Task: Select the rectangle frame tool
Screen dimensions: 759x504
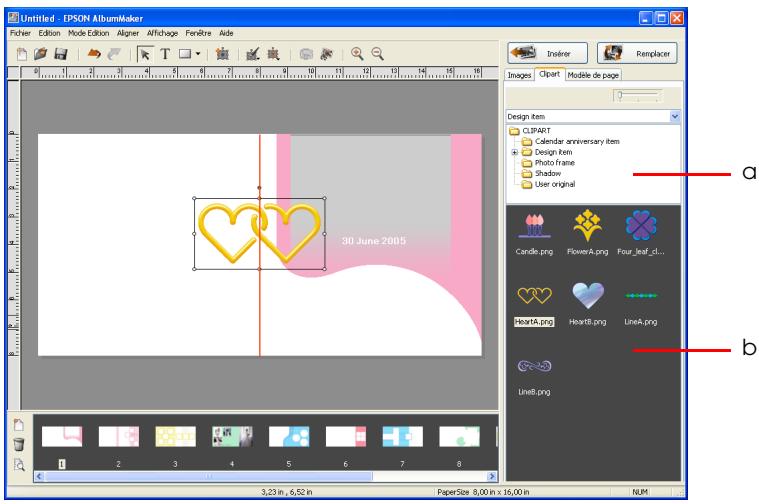Action: click(185, 54)
